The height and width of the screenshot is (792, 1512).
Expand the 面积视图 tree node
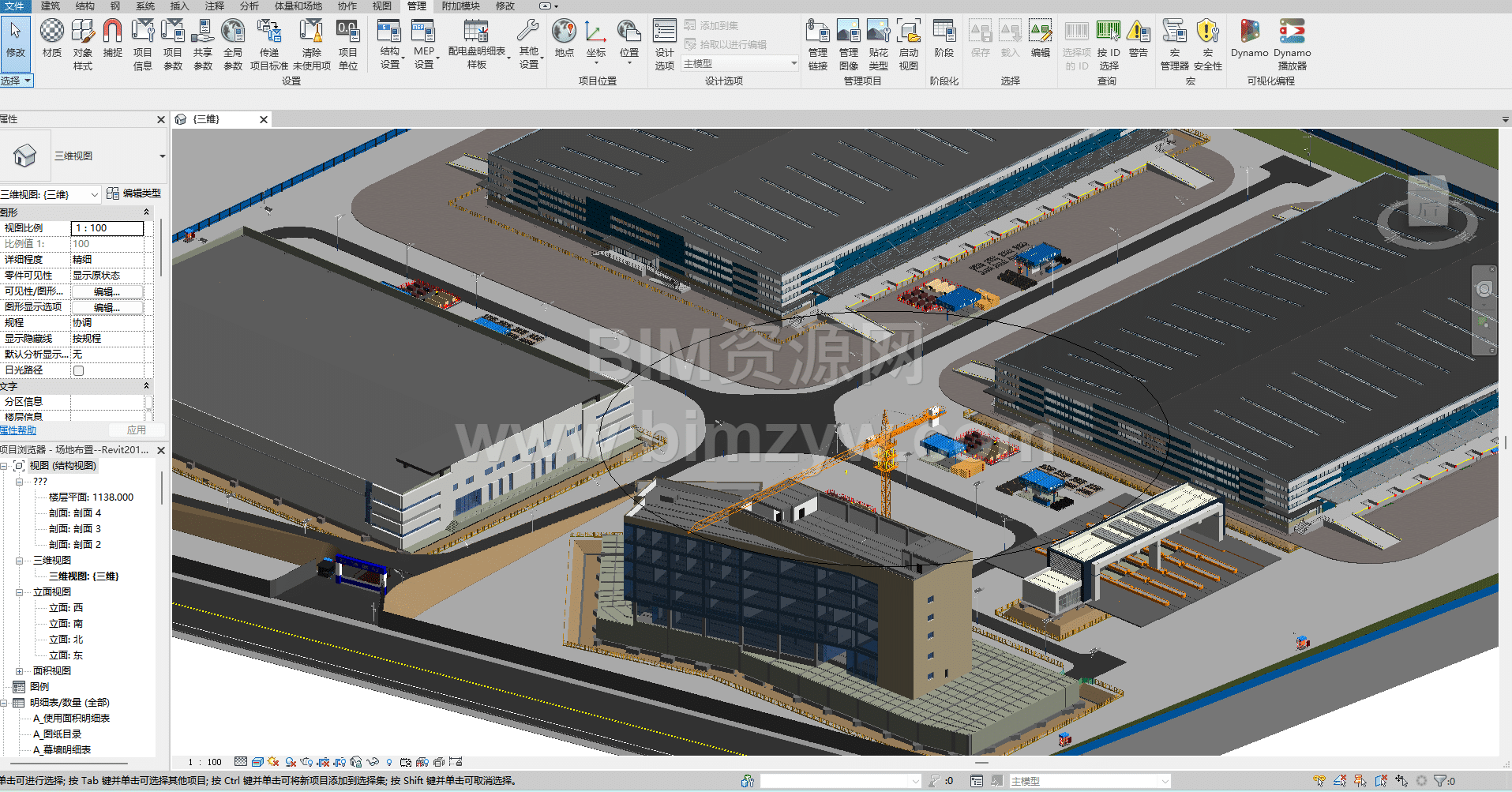tap(20, 671)
